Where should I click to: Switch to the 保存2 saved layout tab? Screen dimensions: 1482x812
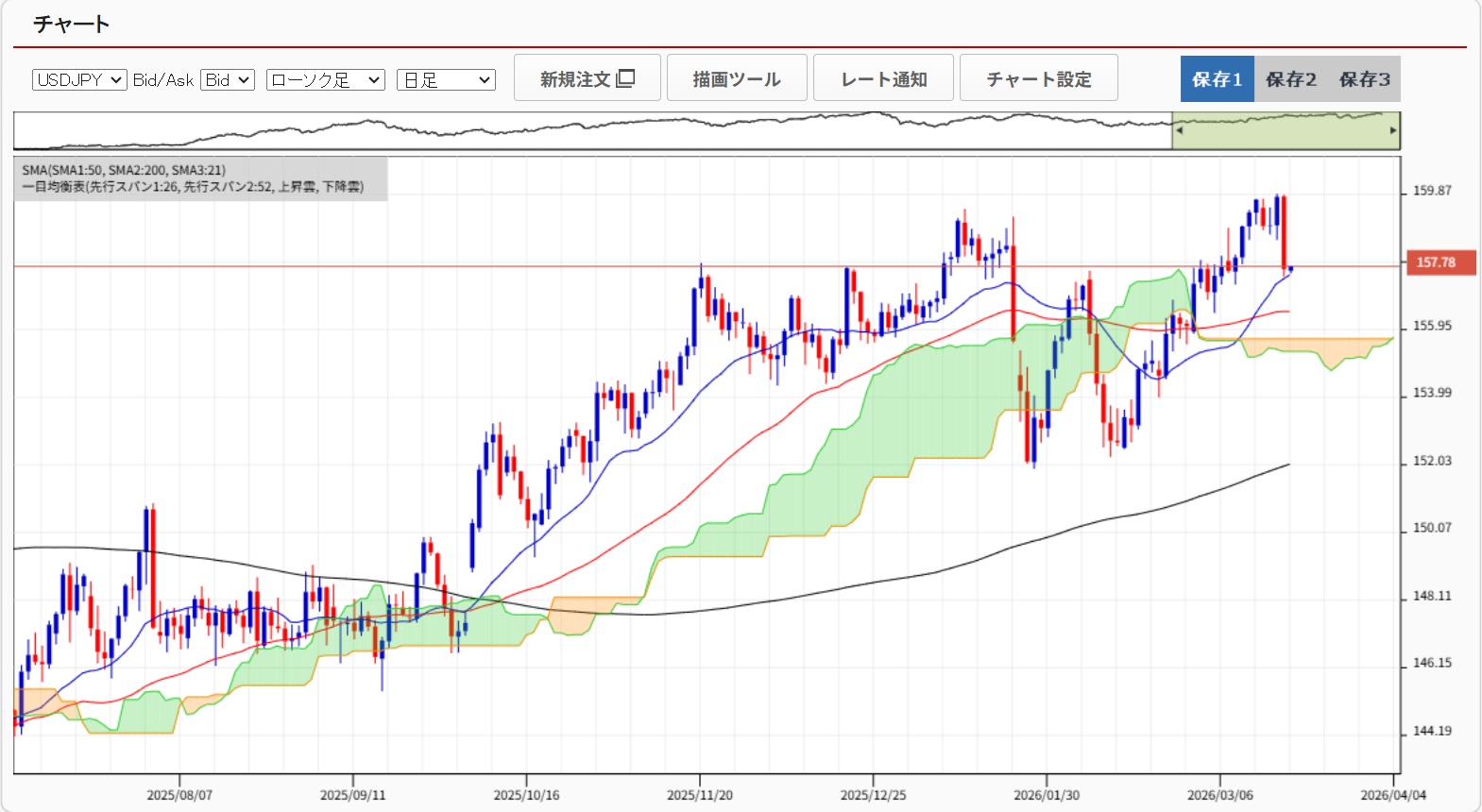click(x=1290, y=79)
